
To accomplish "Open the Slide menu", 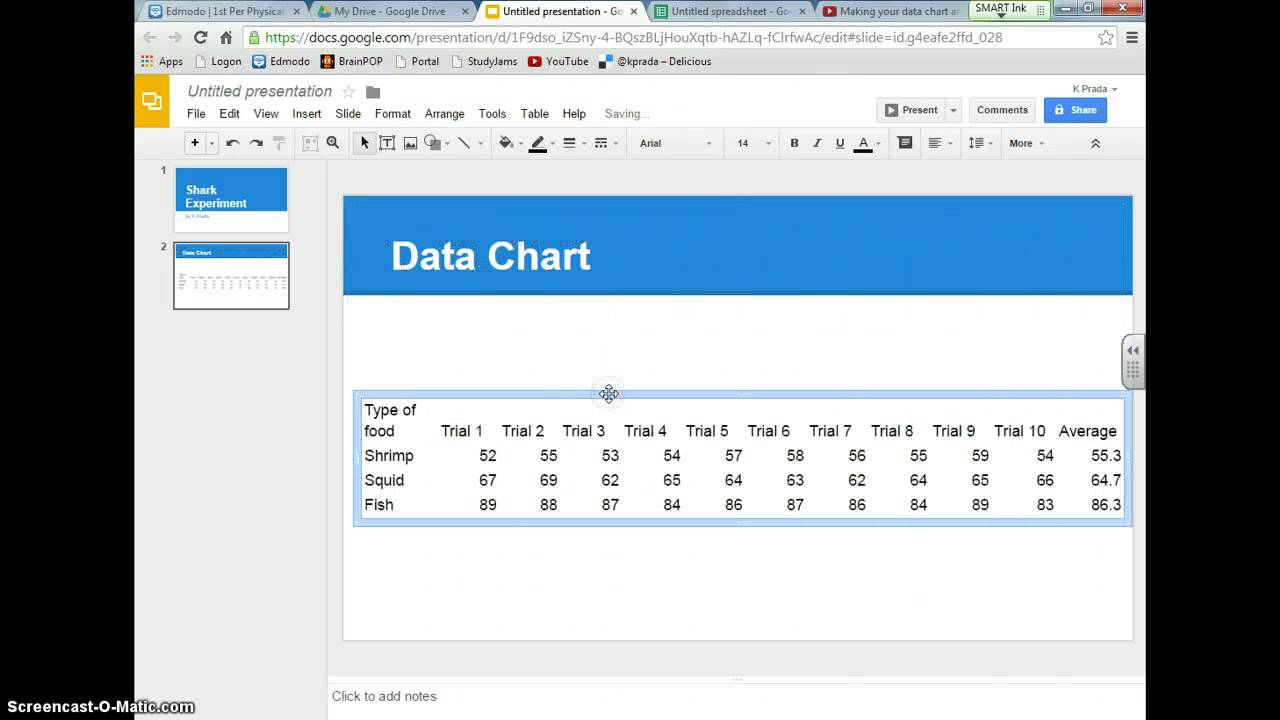I will click(348, 114).
